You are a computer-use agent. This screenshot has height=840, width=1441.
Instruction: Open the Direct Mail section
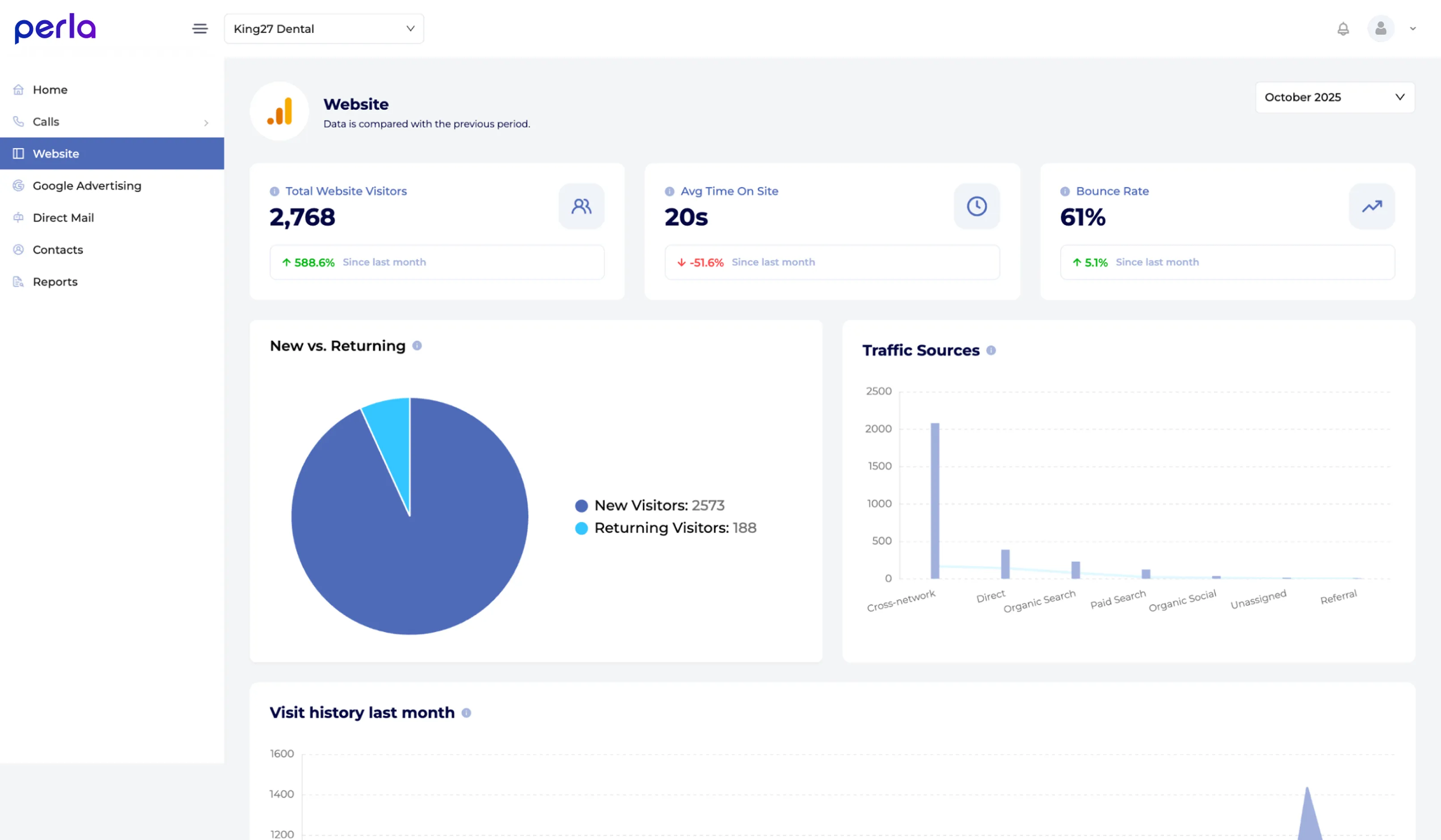(63, 218)
